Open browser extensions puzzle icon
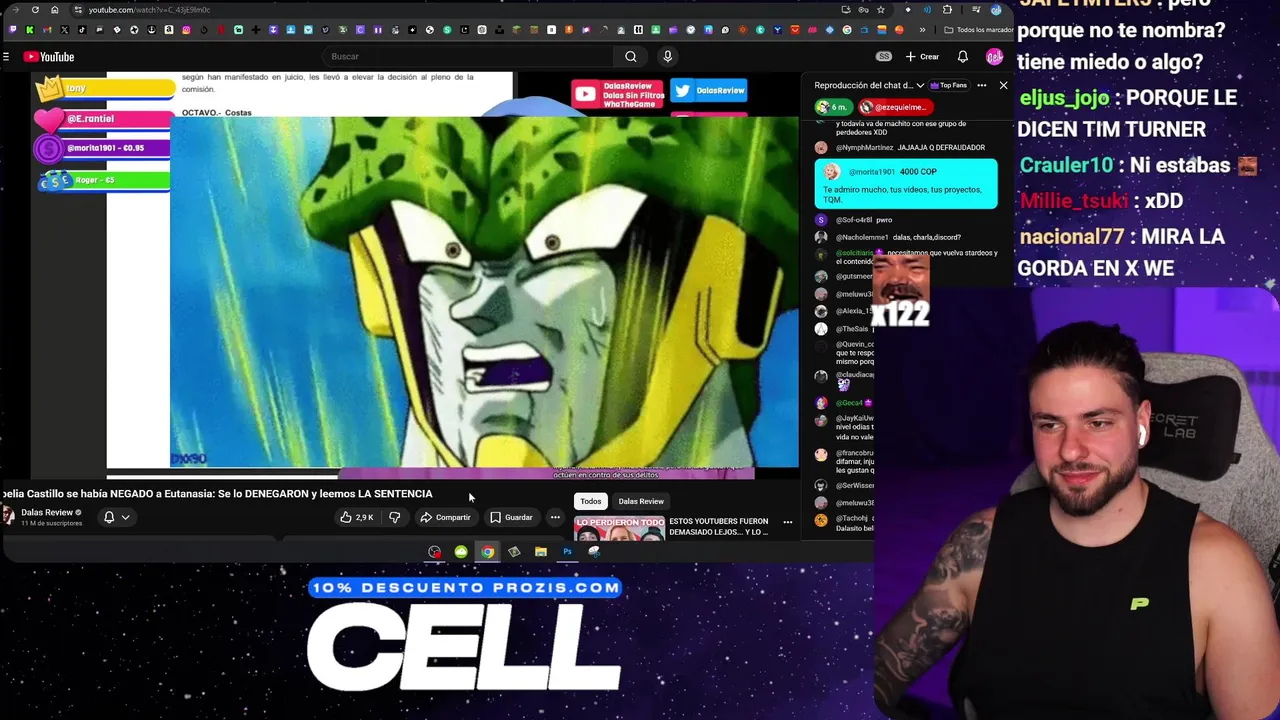Screen dimensions: 1280x720 [x=947, y=10]
